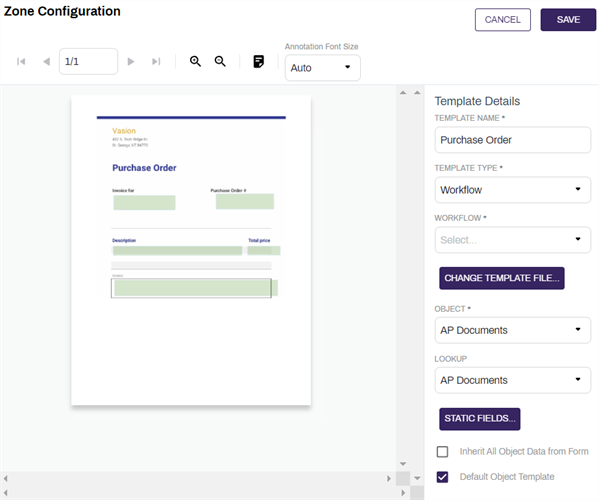Image resolution: width=599 pixels, height=500 pixels.
Task: Open Static Fields dialog
Action: tap(479, 419)
